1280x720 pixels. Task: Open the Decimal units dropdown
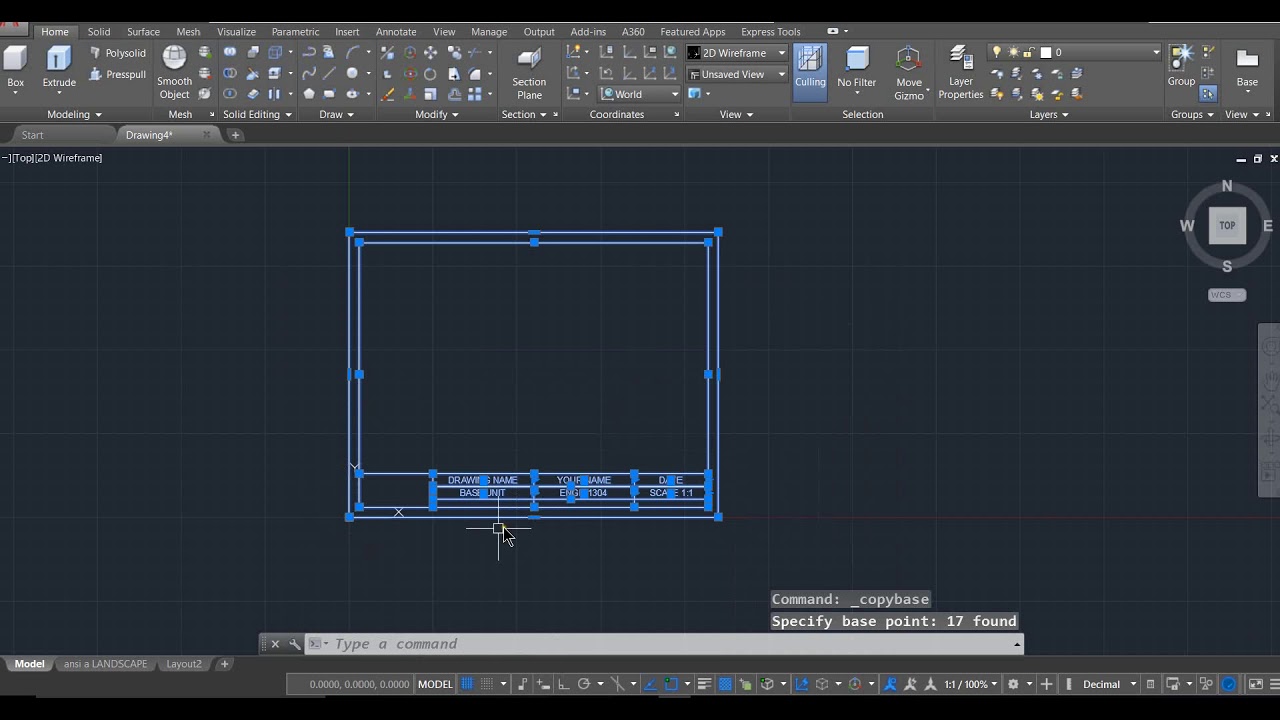1109,684
